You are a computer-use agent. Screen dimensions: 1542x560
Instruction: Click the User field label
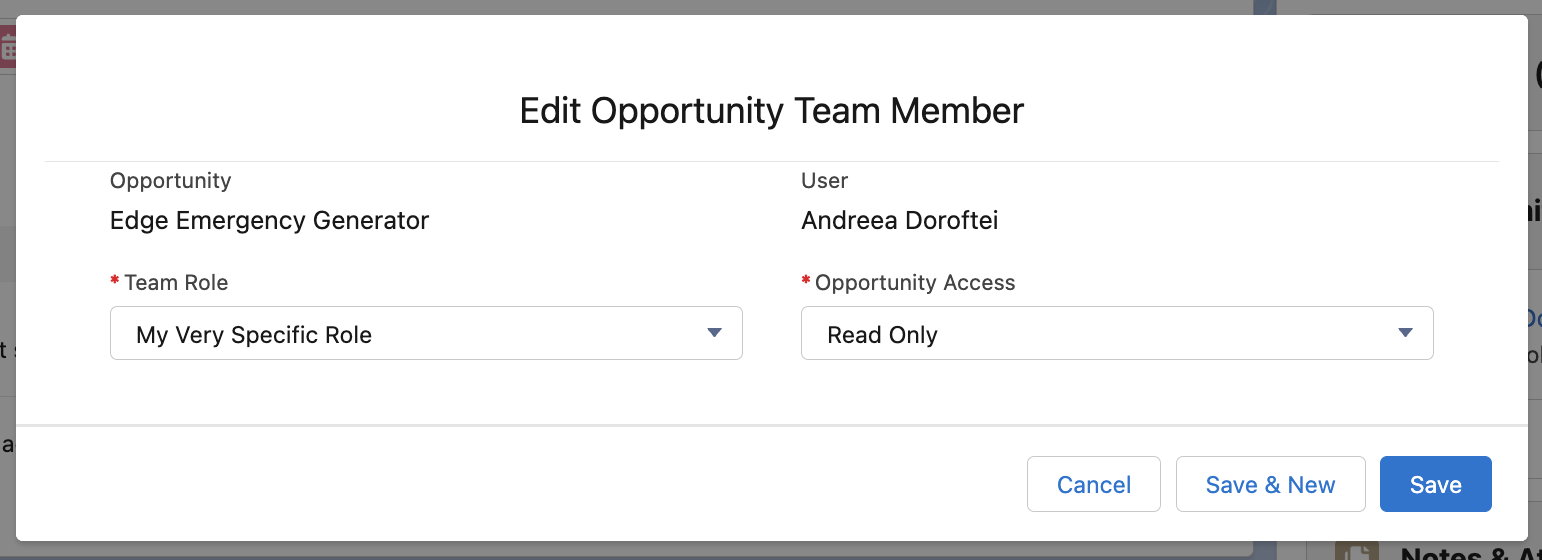(x=825, y=181)
